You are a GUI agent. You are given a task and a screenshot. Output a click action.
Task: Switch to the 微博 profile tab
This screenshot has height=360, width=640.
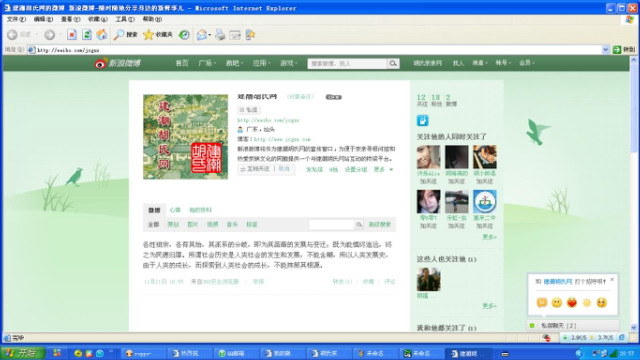point(154,210)
